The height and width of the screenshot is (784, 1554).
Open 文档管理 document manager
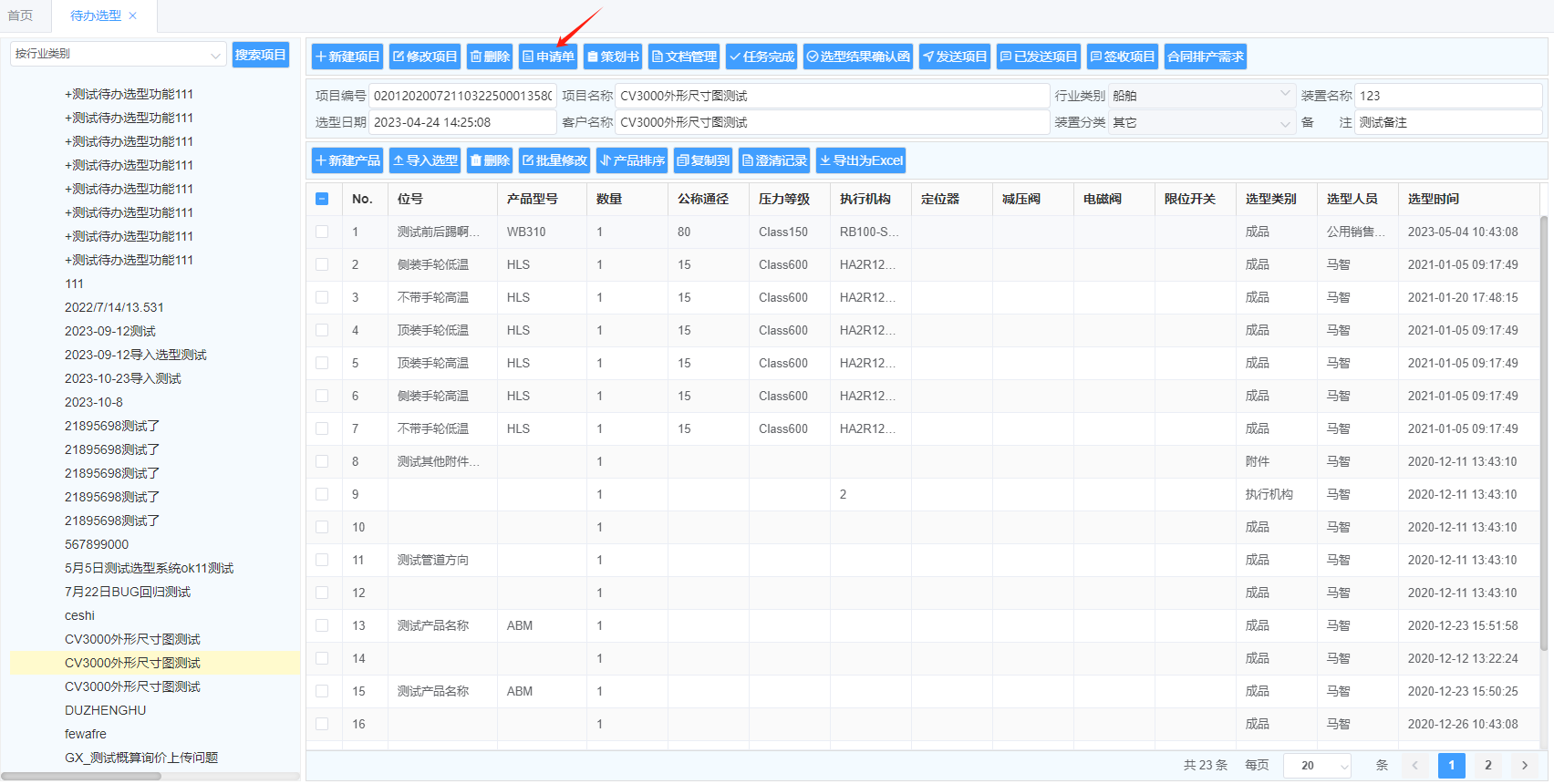[684, 57]
